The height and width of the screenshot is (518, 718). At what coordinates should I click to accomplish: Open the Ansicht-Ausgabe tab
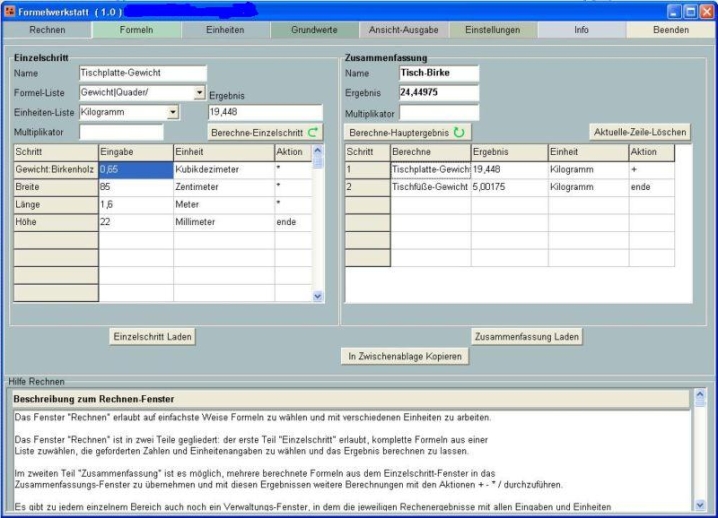[402, 30]
